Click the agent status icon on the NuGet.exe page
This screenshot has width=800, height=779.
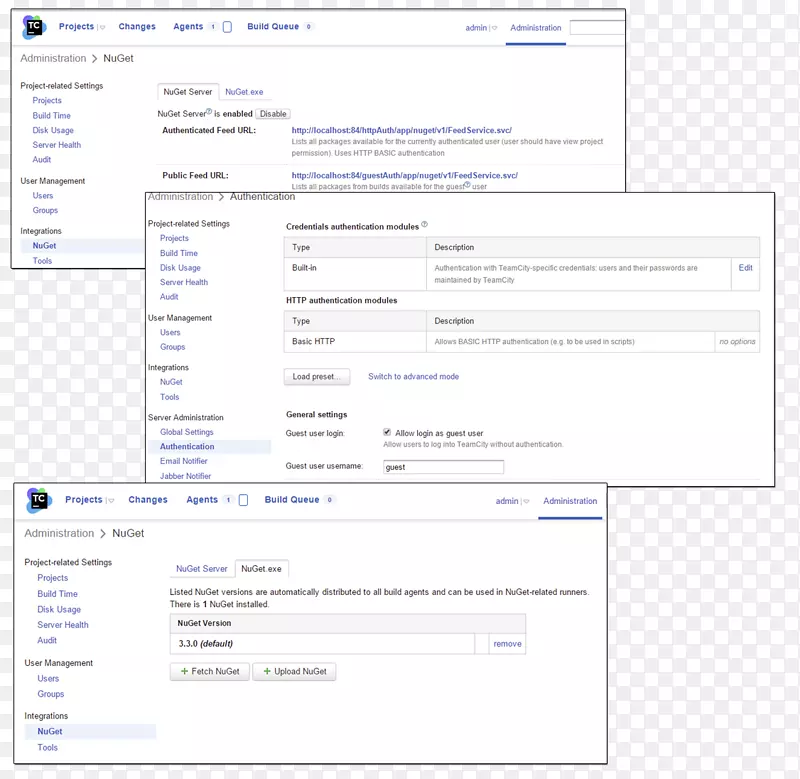pos(243,500)
